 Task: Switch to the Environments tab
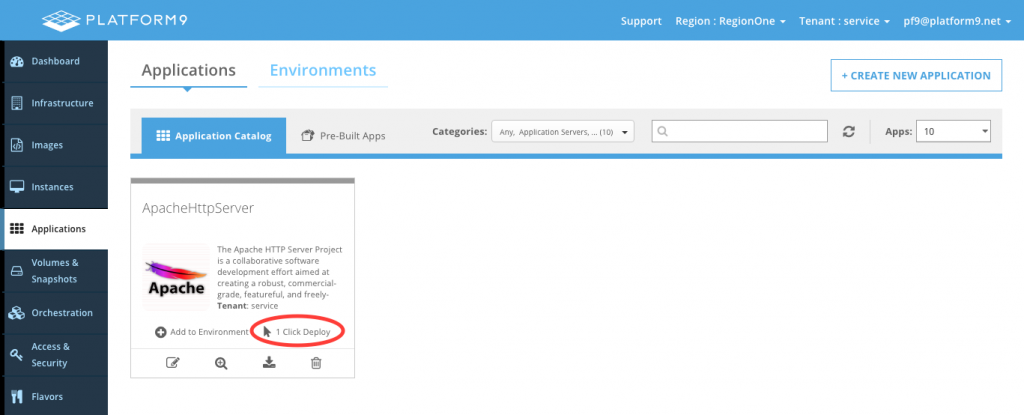[x=323, y=70]
